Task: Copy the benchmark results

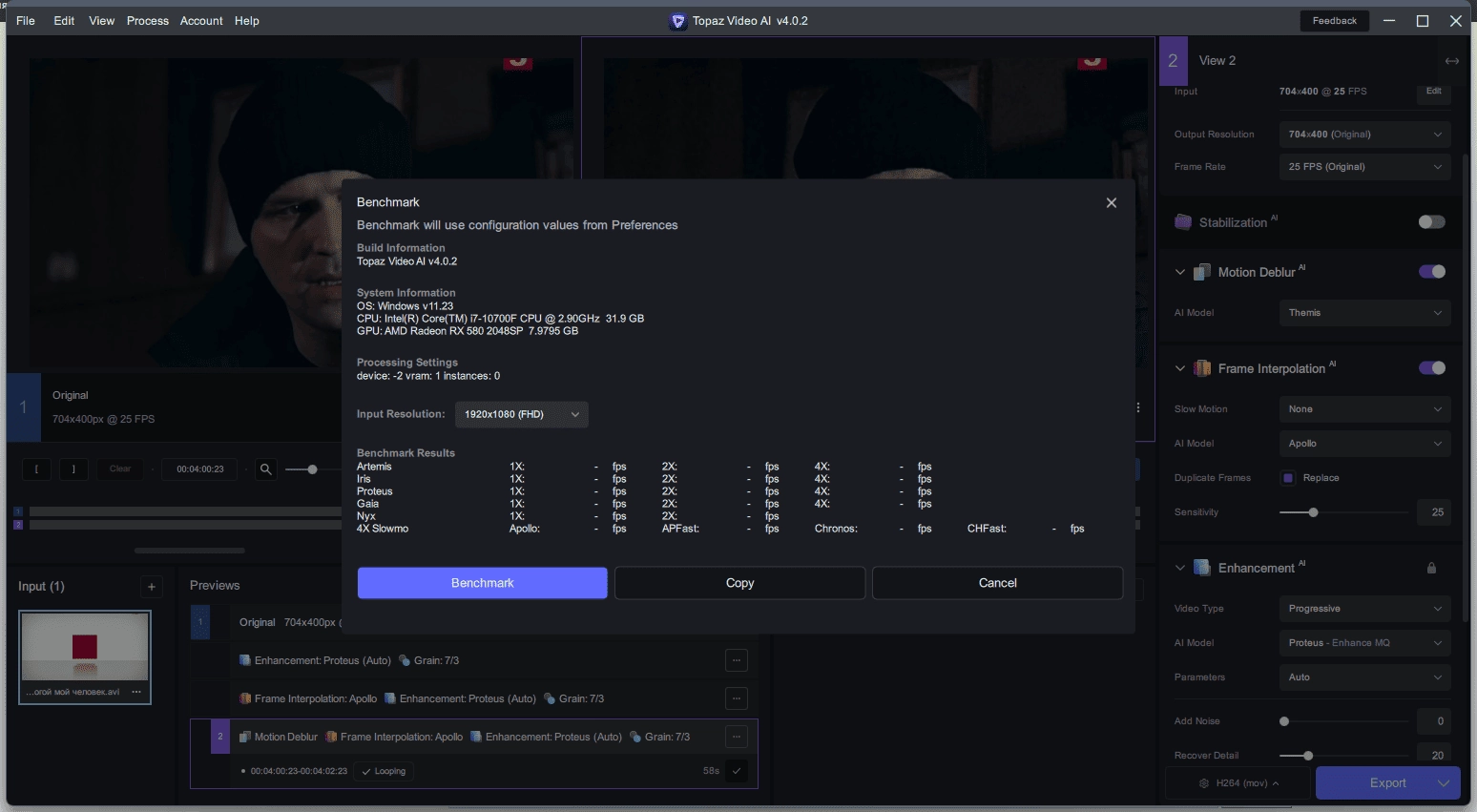Action: coord(739,583)
